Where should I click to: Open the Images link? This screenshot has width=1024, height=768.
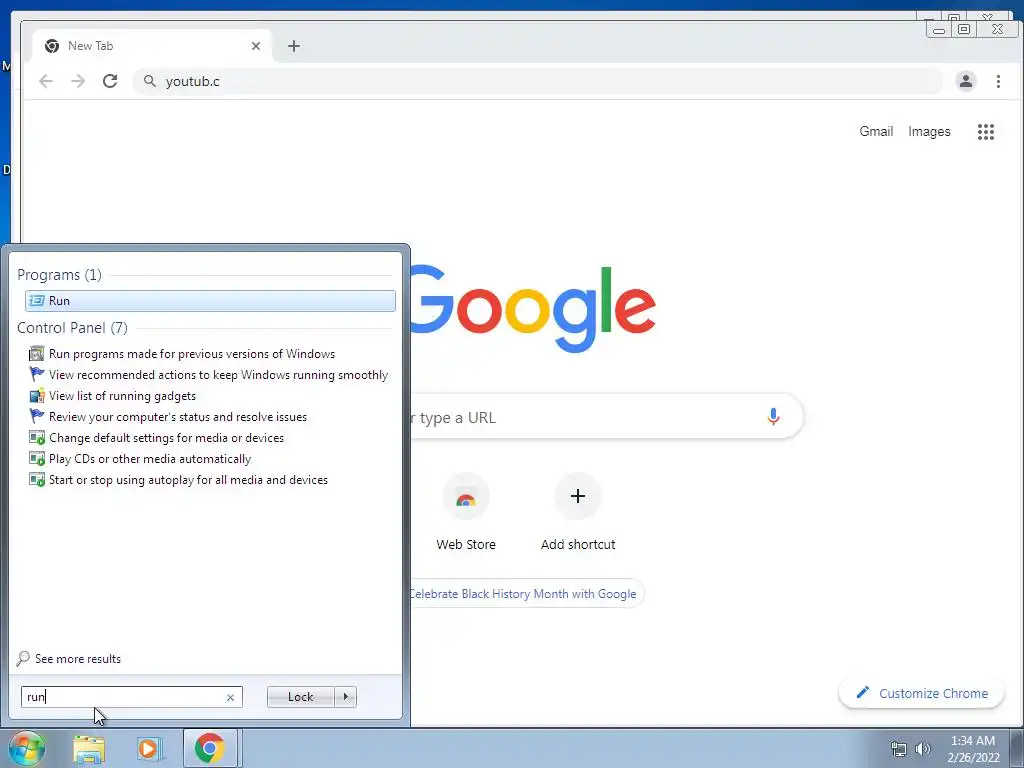(x=929, y=131)
